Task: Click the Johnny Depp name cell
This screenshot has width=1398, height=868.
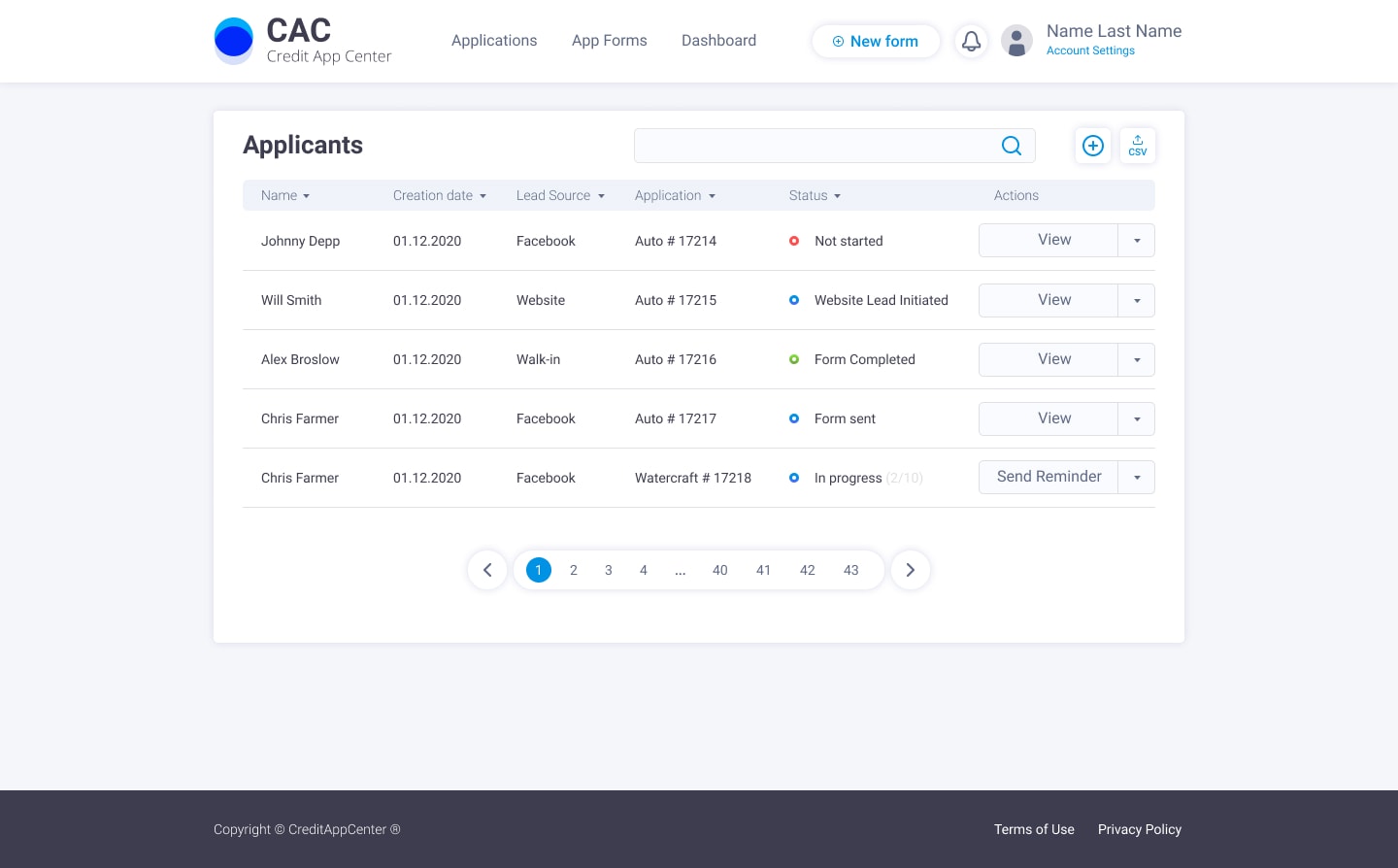Action: tap(300, 241)
